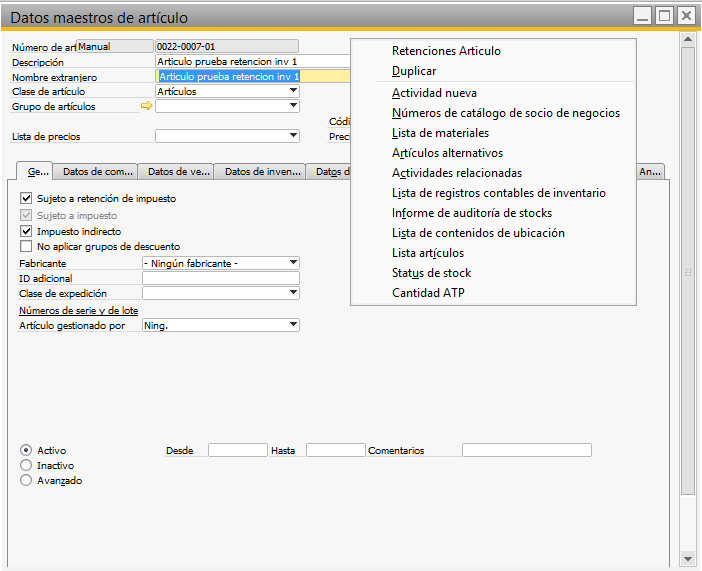The image size is (702, 571).
Task: Toggle Sujeto a retención de impuesto checkbox
Action: click(x=26, y=199)
